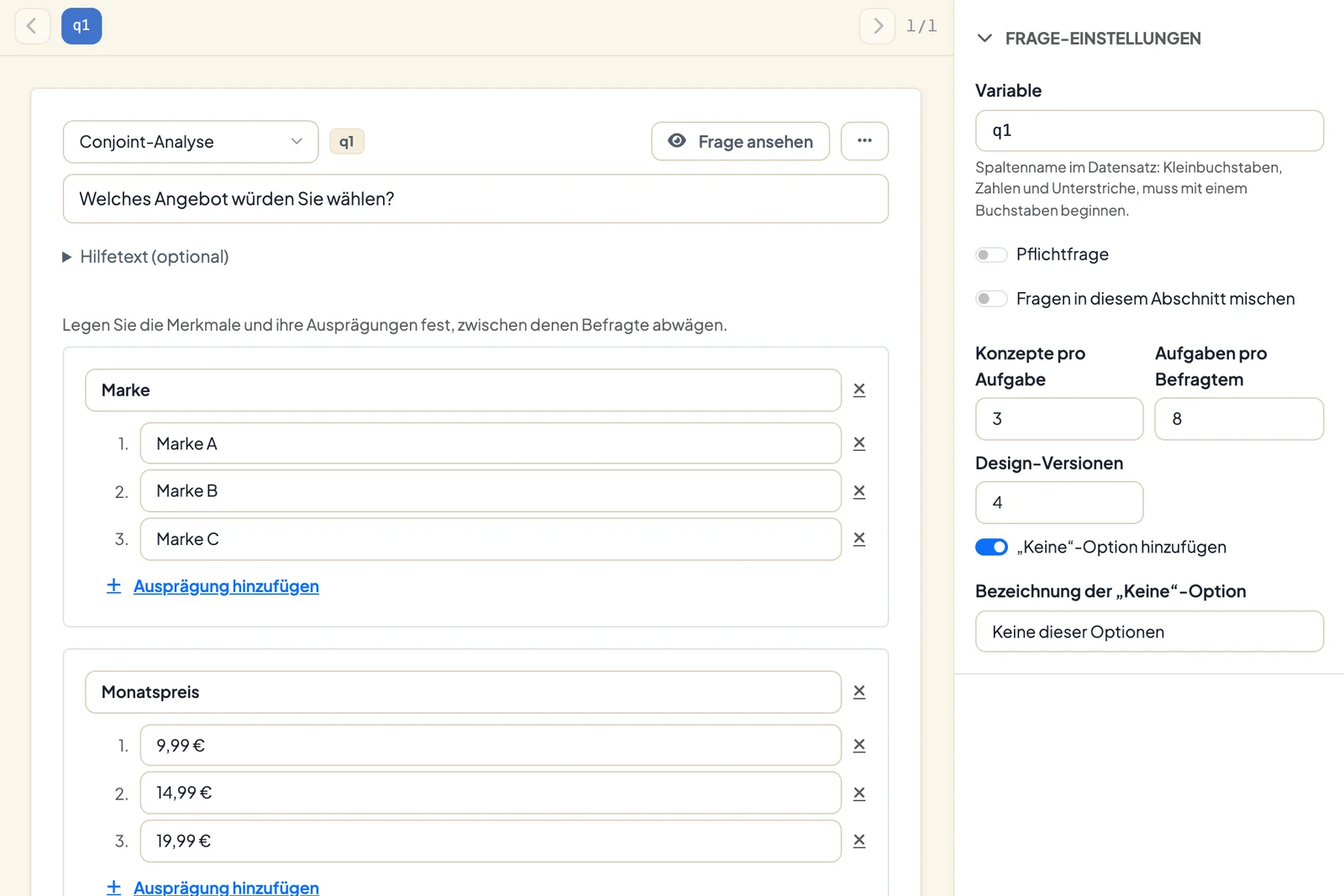Edit the Variable name field

coord(1149,131)
